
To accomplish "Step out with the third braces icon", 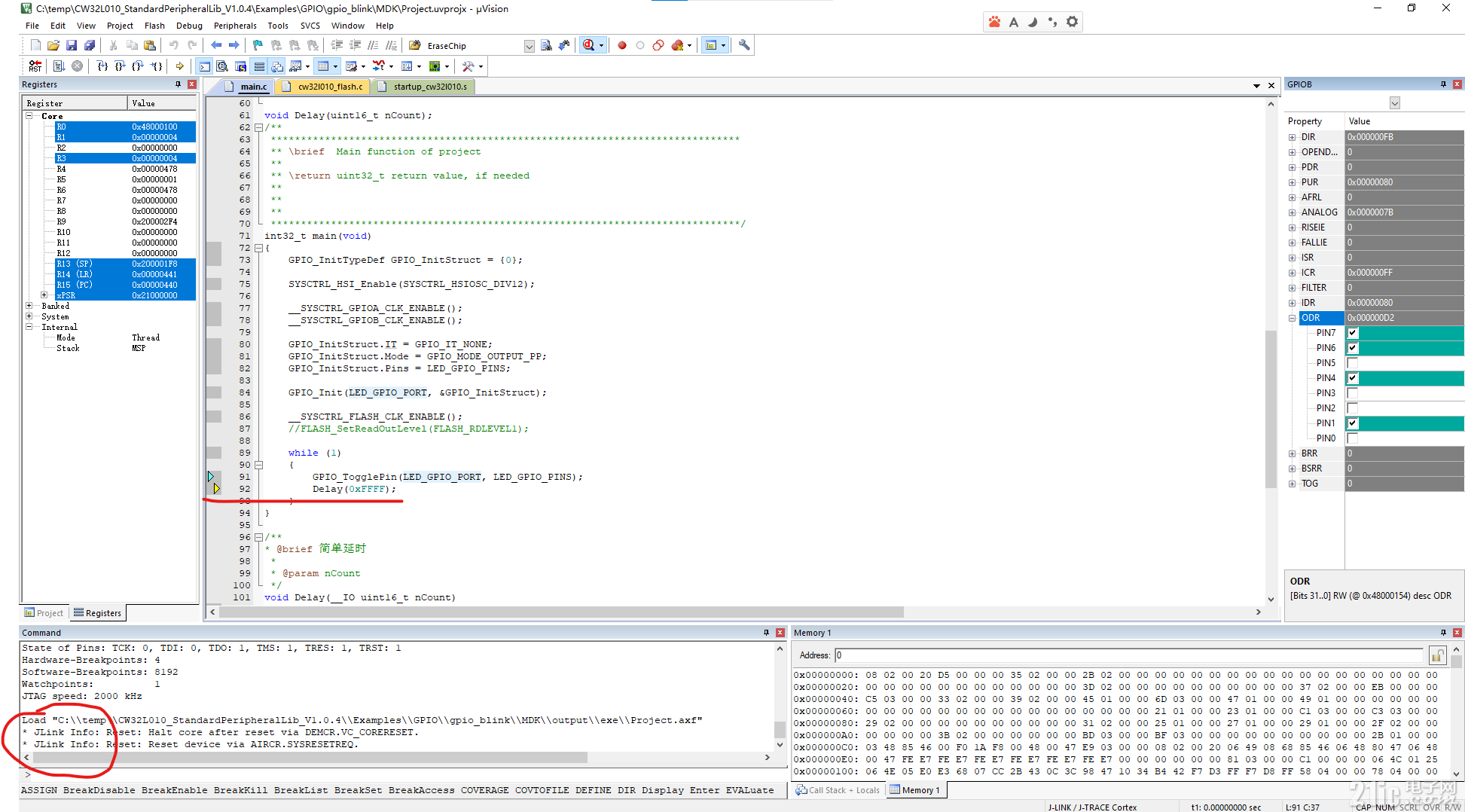I will (138, 66).
